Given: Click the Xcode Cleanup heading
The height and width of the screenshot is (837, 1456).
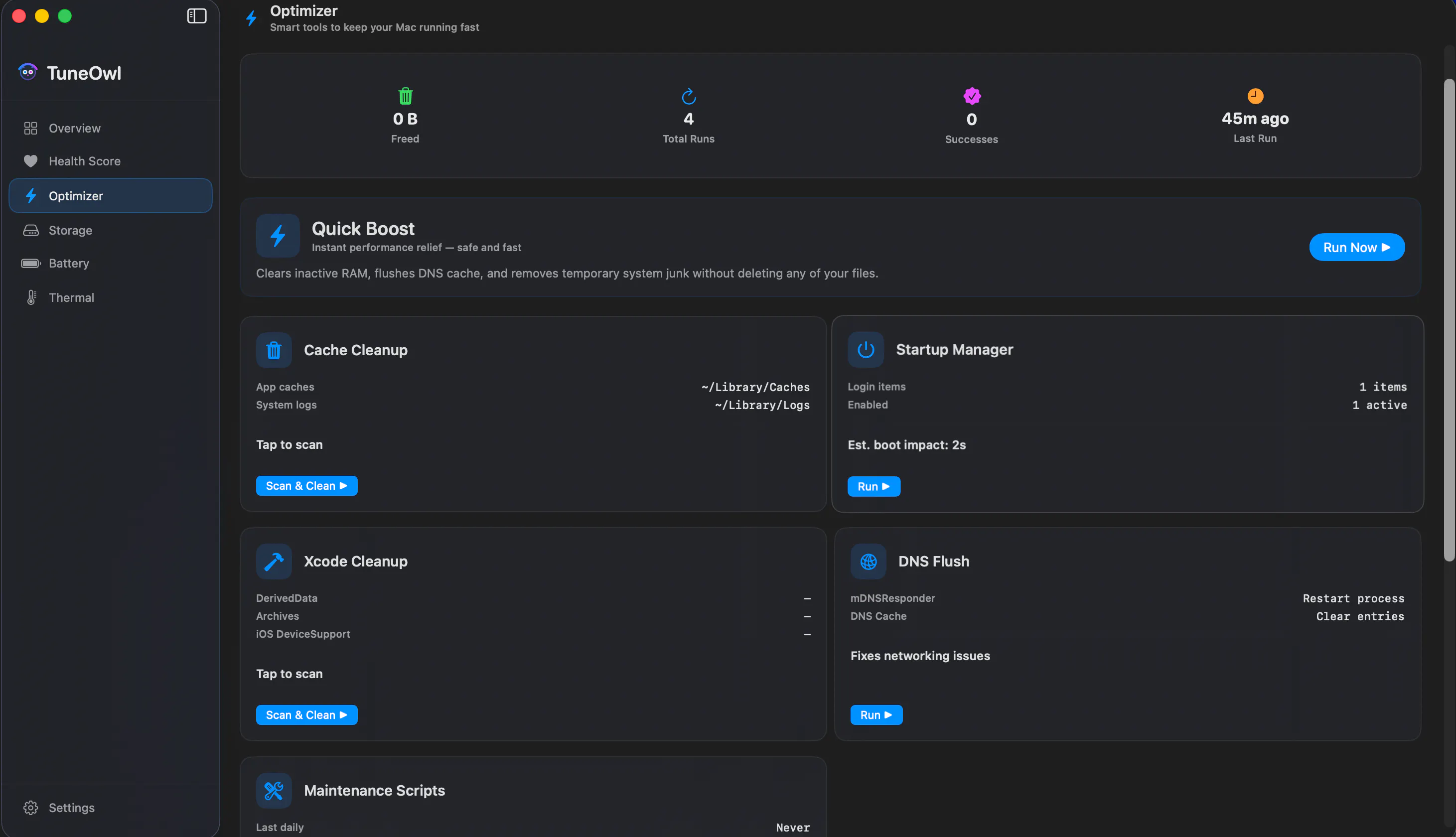Looking at the screenshot, I should coord(356,561).
